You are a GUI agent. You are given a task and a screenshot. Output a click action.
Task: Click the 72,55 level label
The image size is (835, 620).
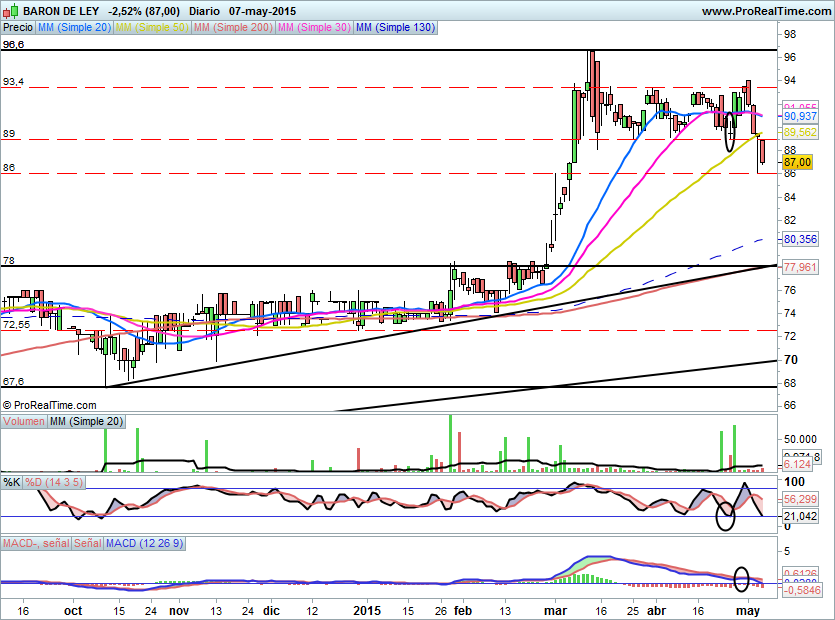(17, 324)
